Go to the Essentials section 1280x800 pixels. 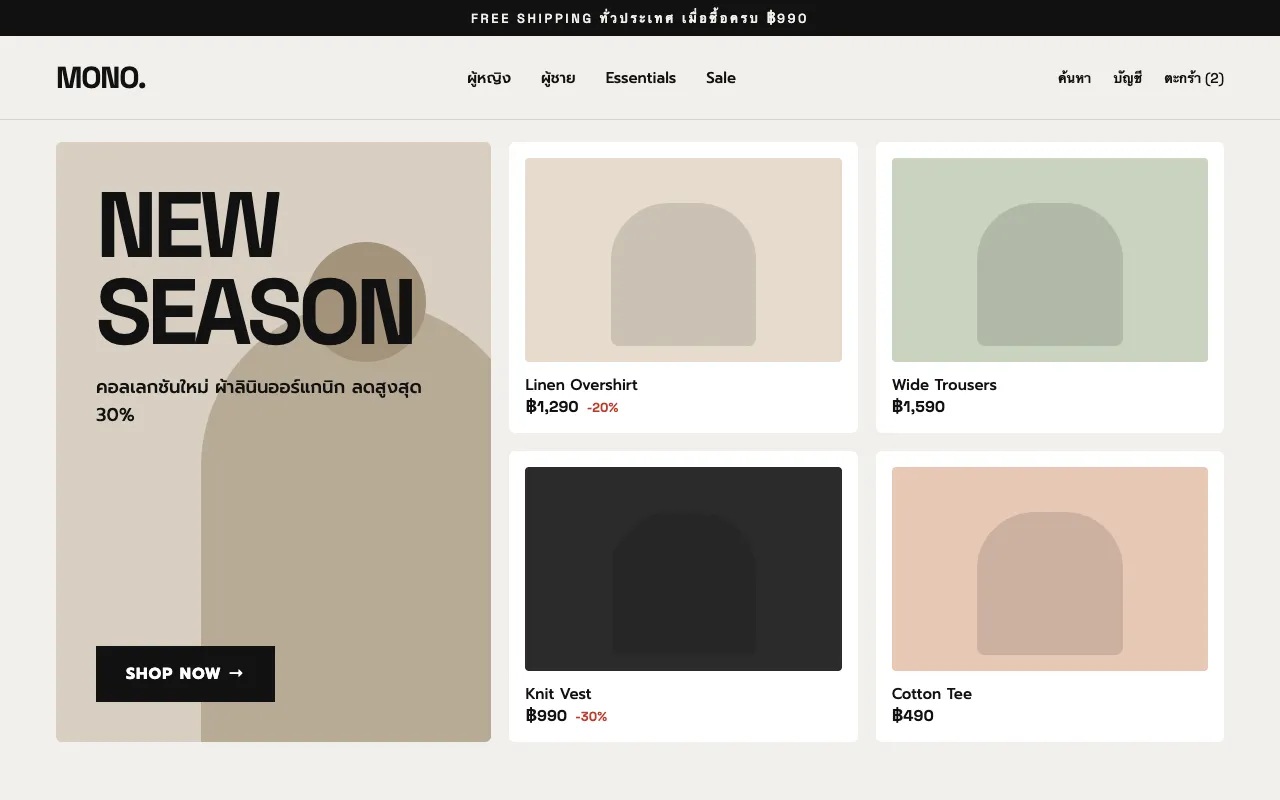pos(640,78)
